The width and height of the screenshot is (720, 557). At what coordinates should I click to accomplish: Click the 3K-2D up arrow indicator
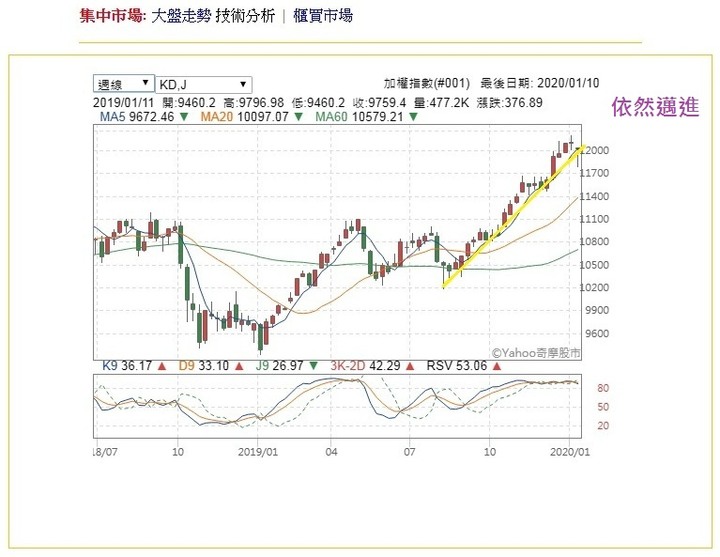[410, 366]
